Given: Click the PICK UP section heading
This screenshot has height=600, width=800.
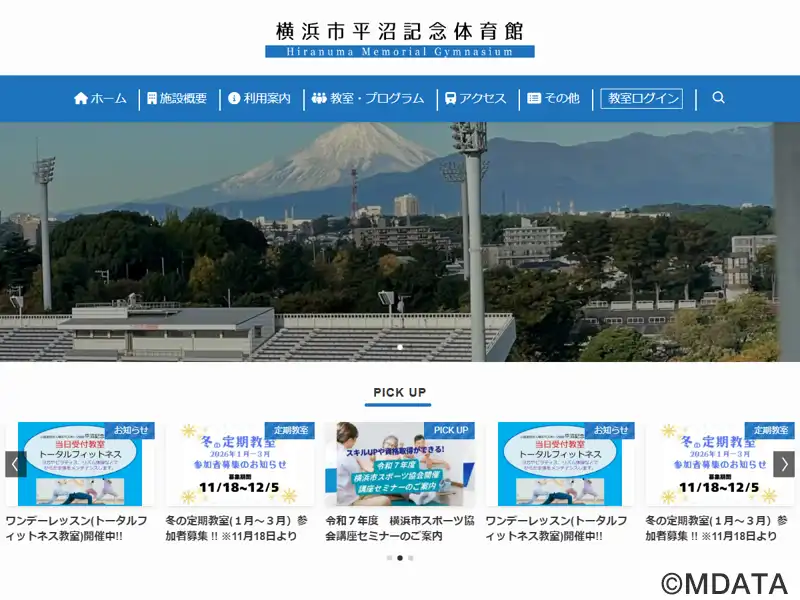Looking at the screenshot, I should coord(399,392).
